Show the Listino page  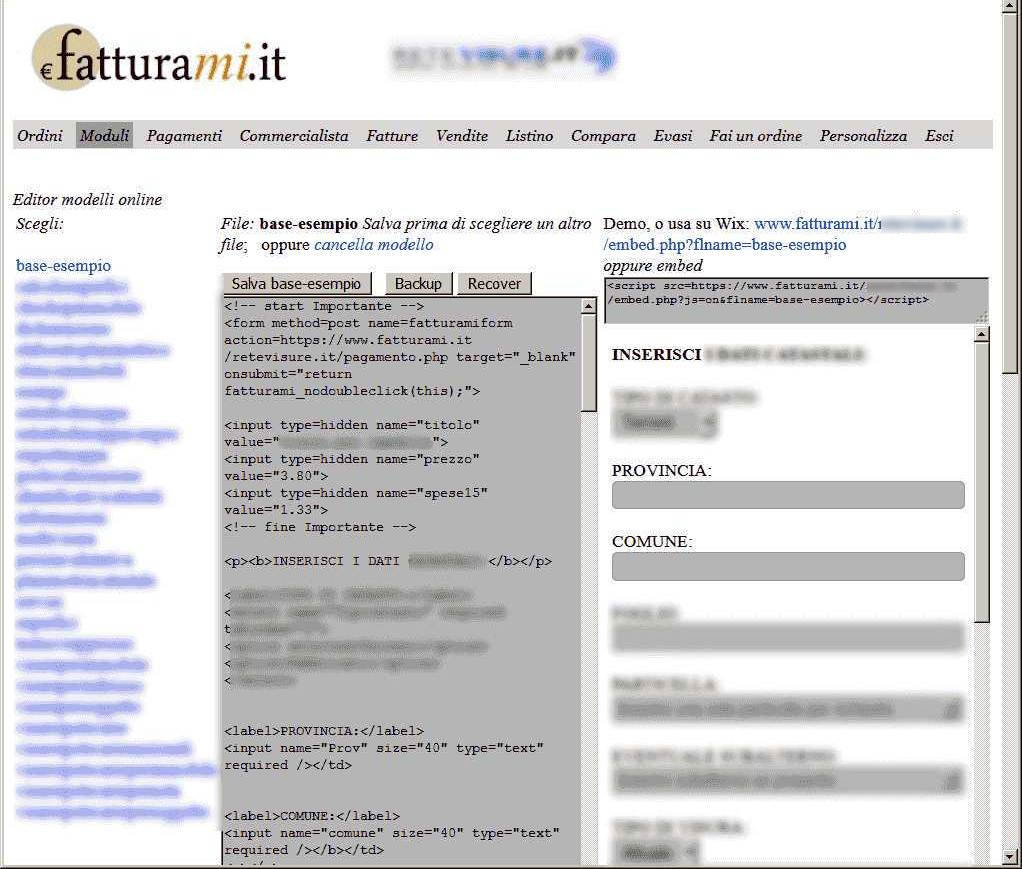point(529,136)
